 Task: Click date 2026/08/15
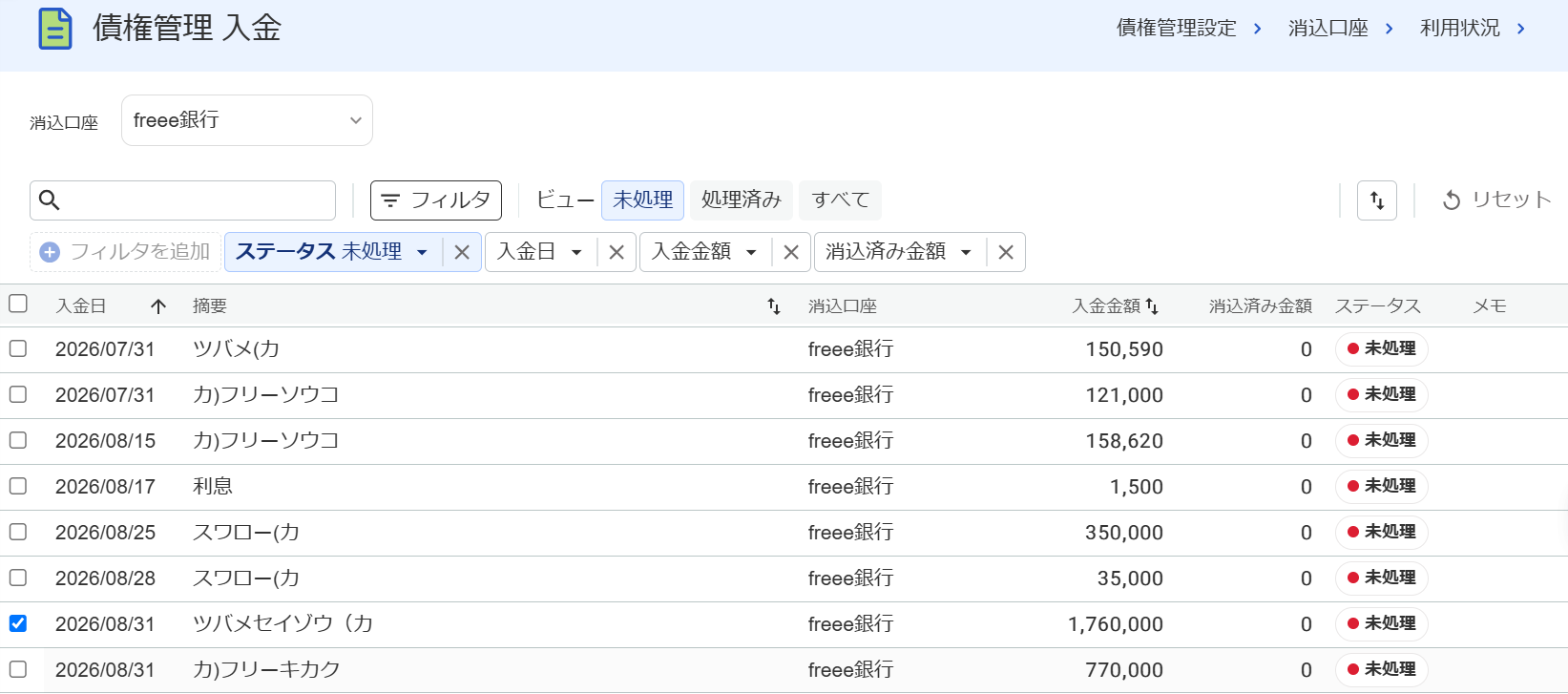pyautogui.click(x=105, y=441)
